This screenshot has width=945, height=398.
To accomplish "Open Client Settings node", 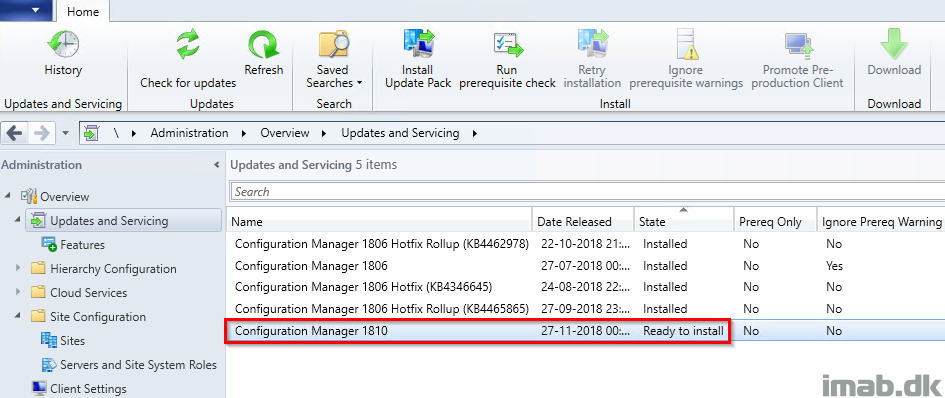I will click(88, 389).
